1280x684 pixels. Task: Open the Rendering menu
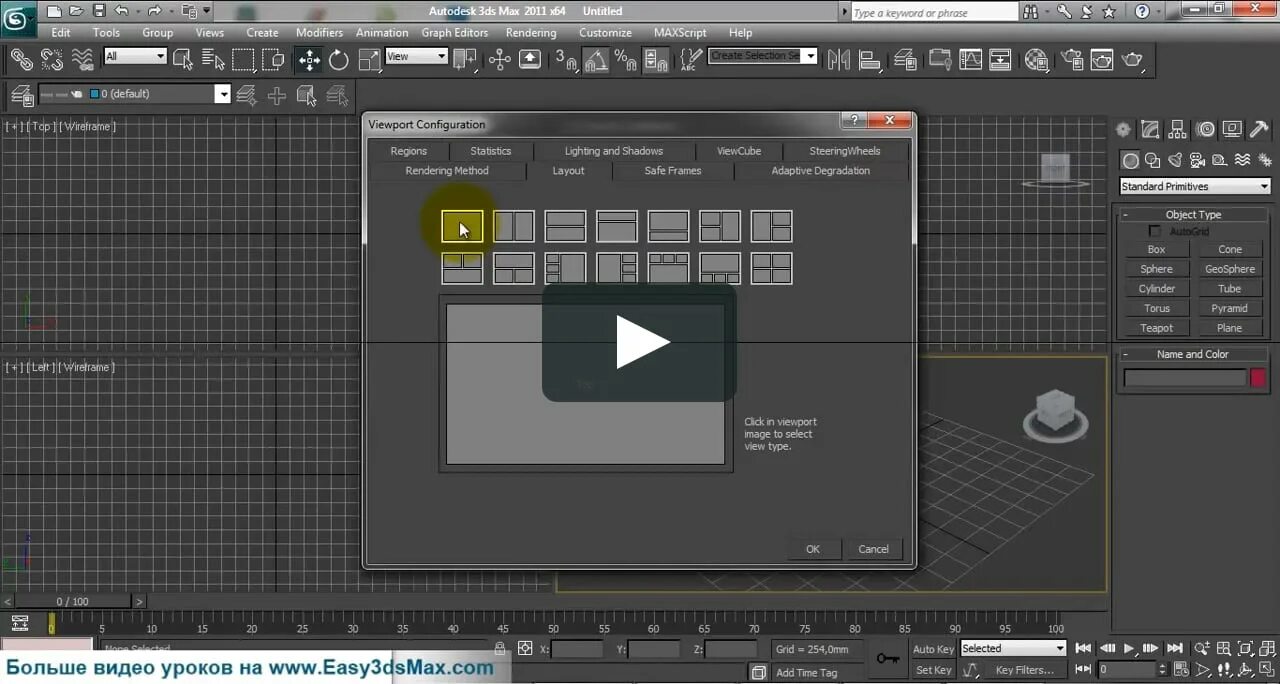pos(531,32)
